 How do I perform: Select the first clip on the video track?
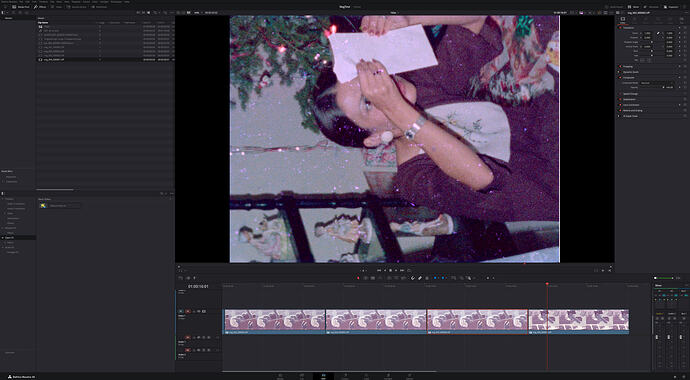pos(275,322)
